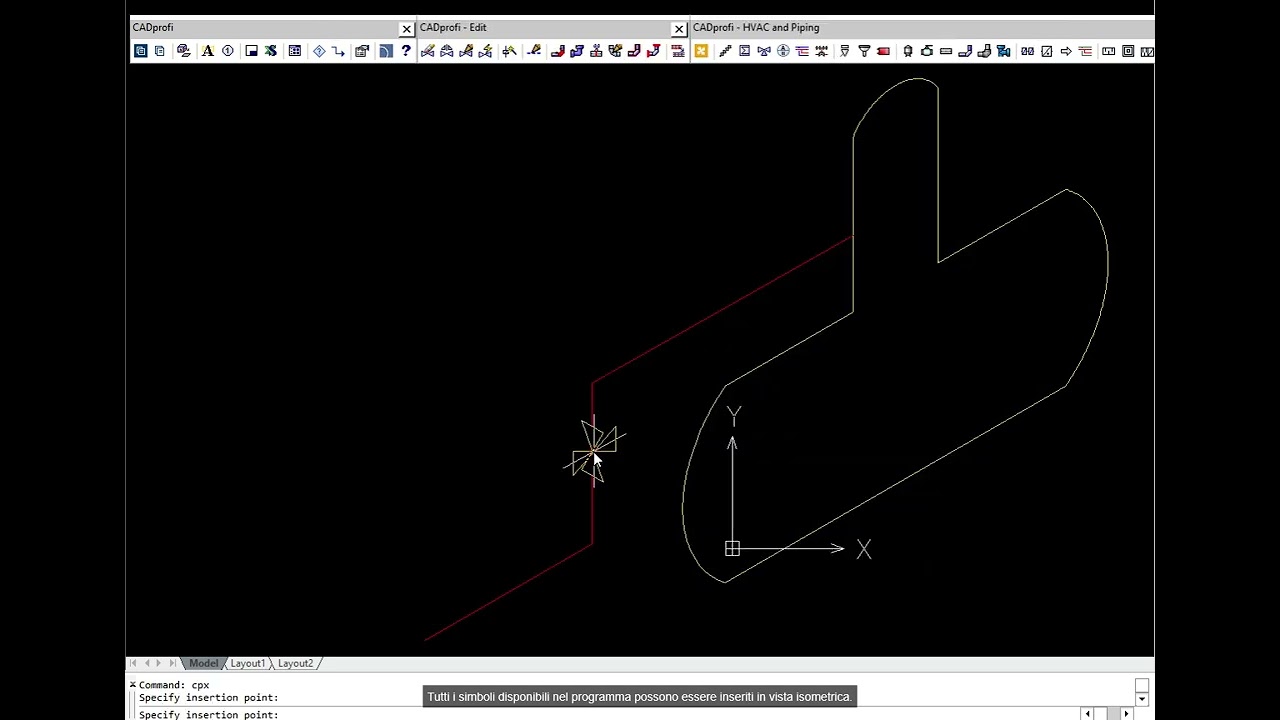Click the stair-step line HVAC icon
The height and width of the screenshot is (720, 1280).
coord(725,51)
